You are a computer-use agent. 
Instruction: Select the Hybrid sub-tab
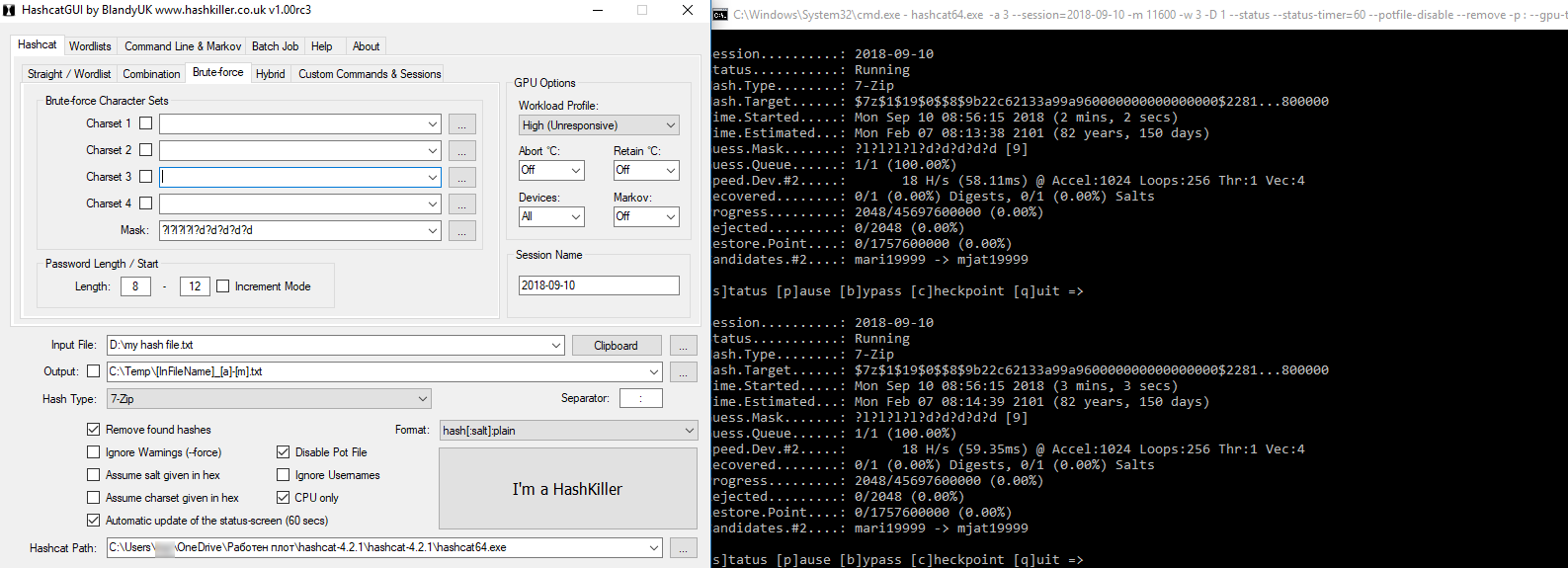pyautogui.click(x=270, y=74)
